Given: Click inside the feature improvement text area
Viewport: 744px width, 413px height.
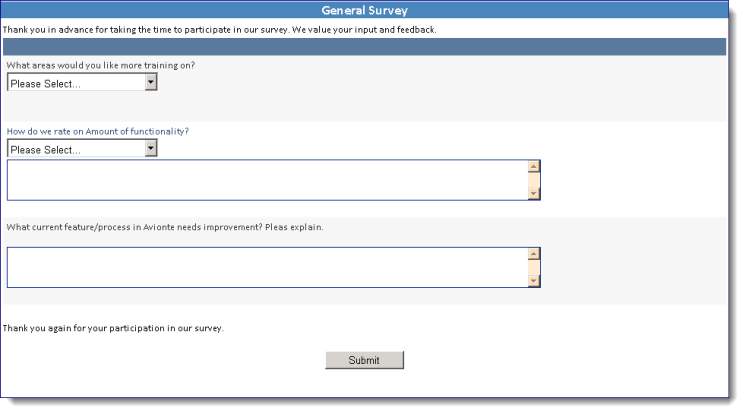Looking at the screenshot, I should coord(268,267).
